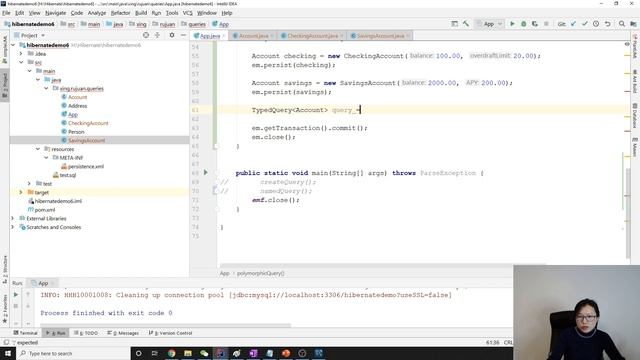Run the App configuration with green play icon

(x=512, y=24)
